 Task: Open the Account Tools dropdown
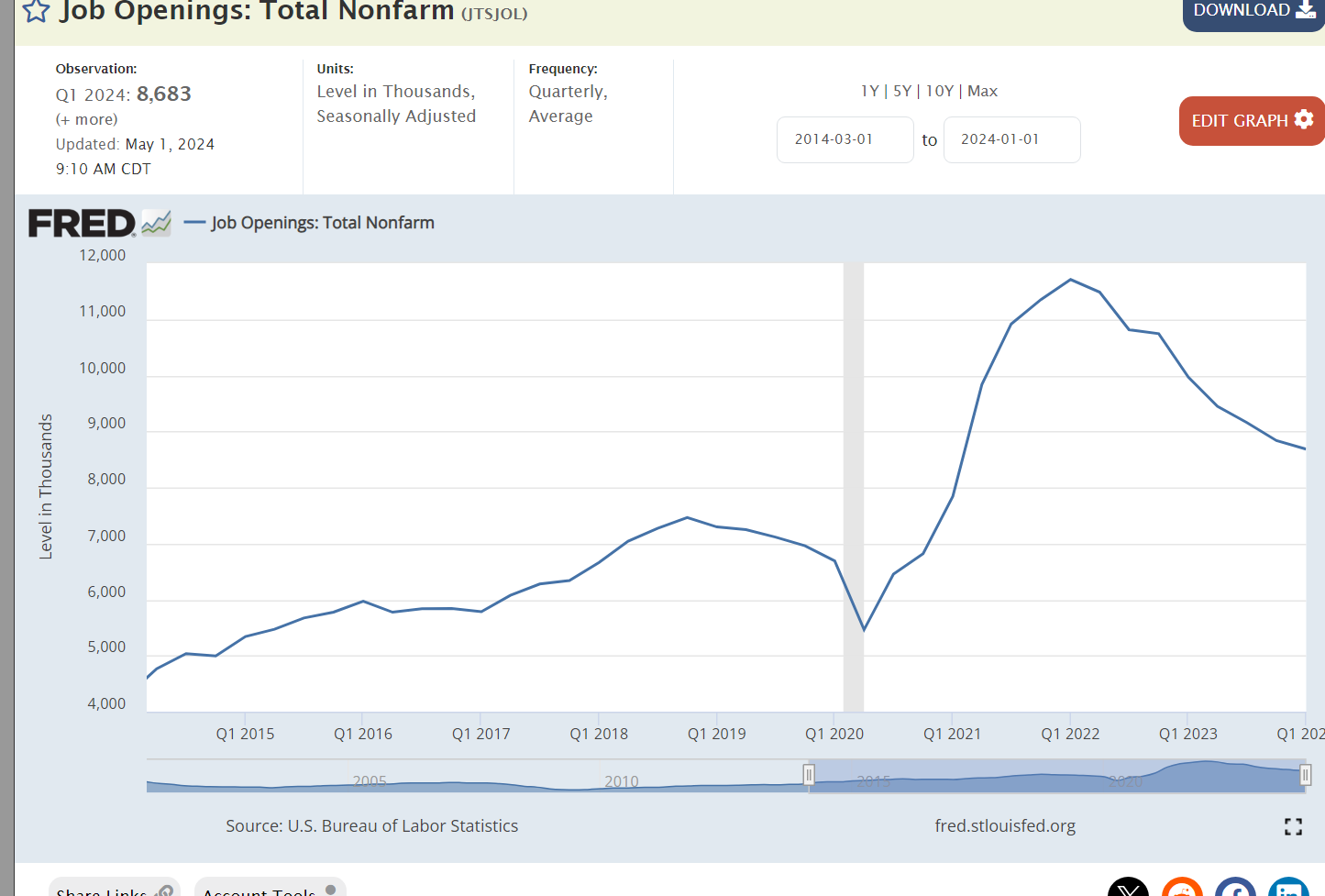pyautogui.click(x=270, y=890)
